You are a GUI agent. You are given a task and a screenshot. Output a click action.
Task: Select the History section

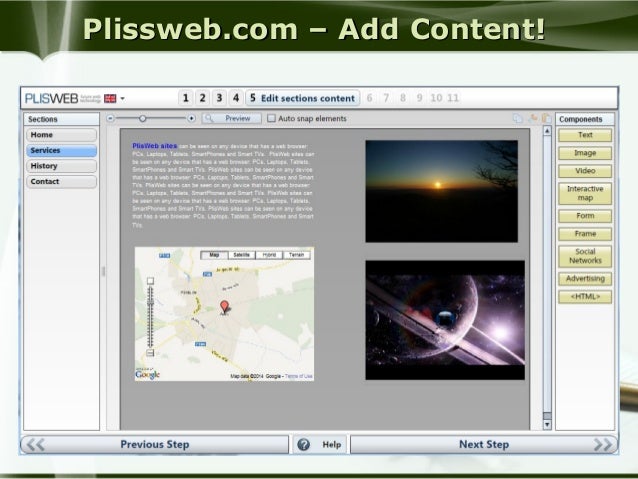[61, 166]
